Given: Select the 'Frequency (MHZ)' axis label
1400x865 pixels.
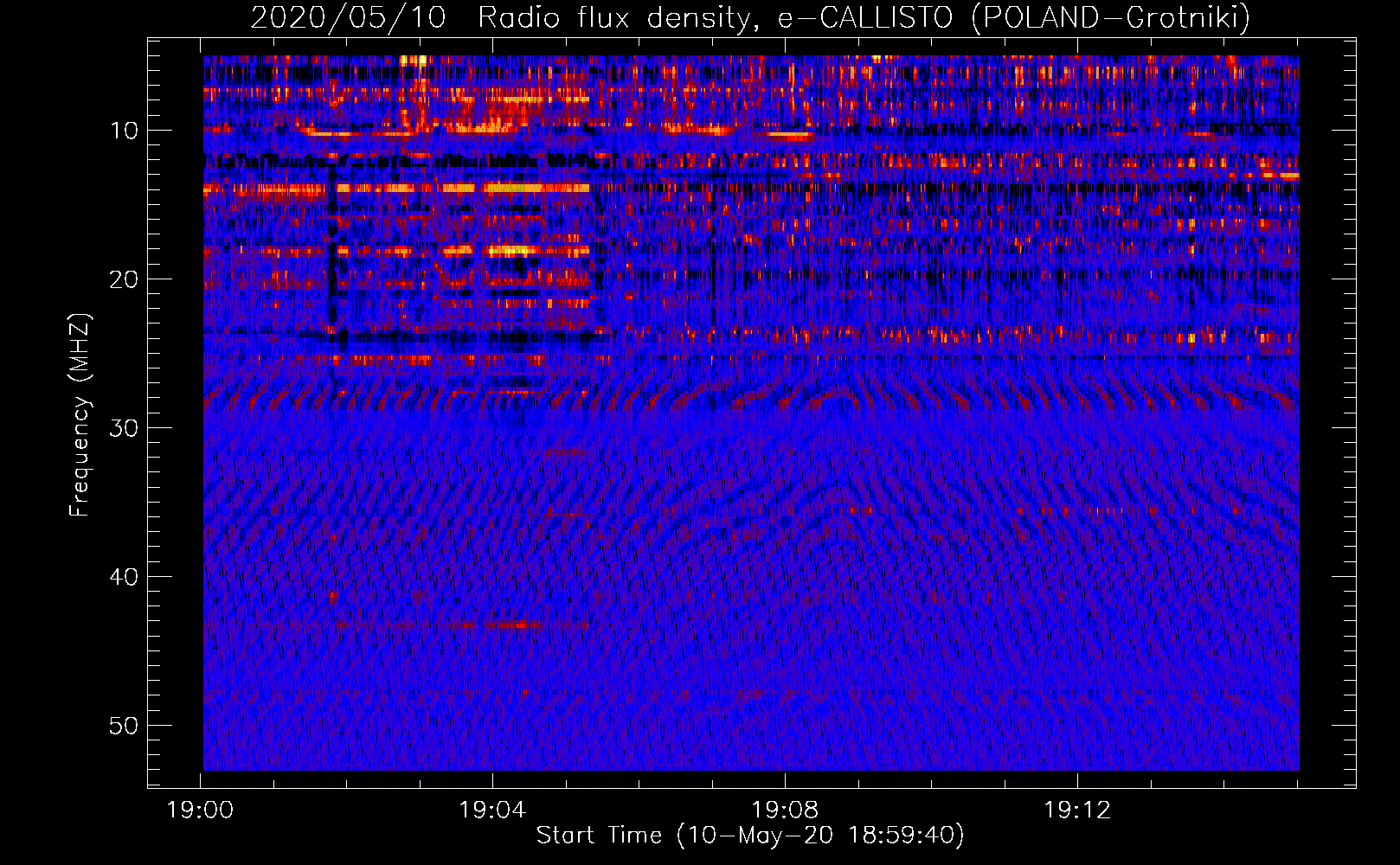Looking at the screenshot, I should tap(79, 416).
